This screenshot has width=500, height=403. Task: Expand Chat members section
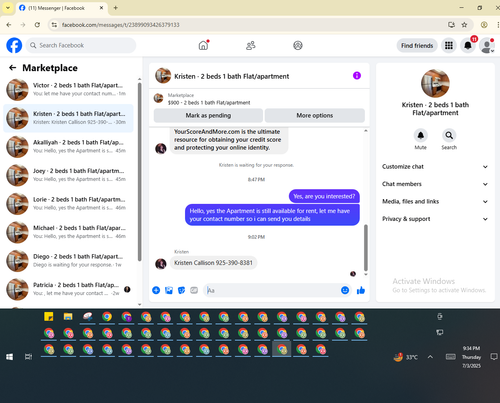435,184
